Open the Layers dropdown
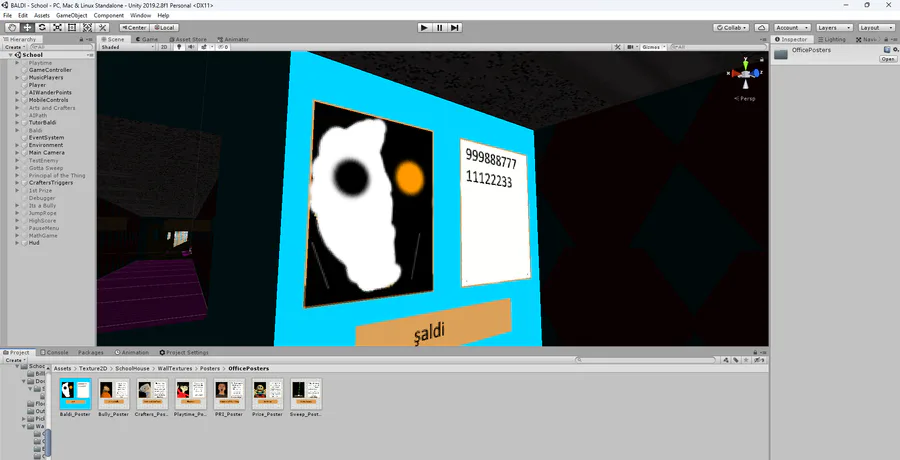The image size is (900, 460). pos(834,28)
